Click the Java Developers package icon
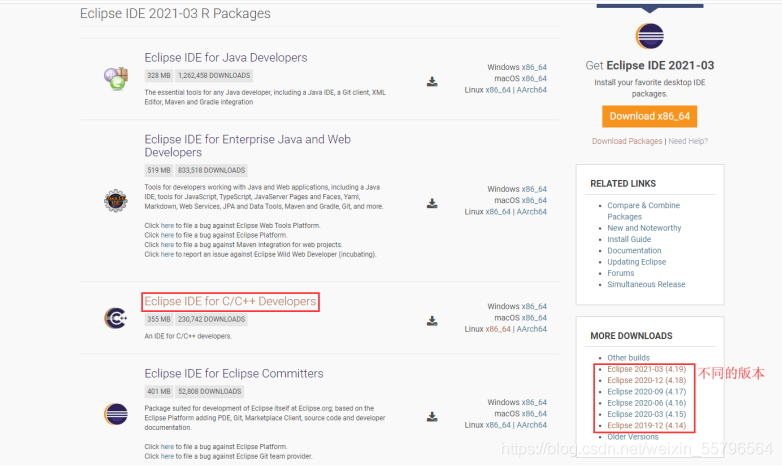This screenshot has width=782, height=467. click(116, 79)
